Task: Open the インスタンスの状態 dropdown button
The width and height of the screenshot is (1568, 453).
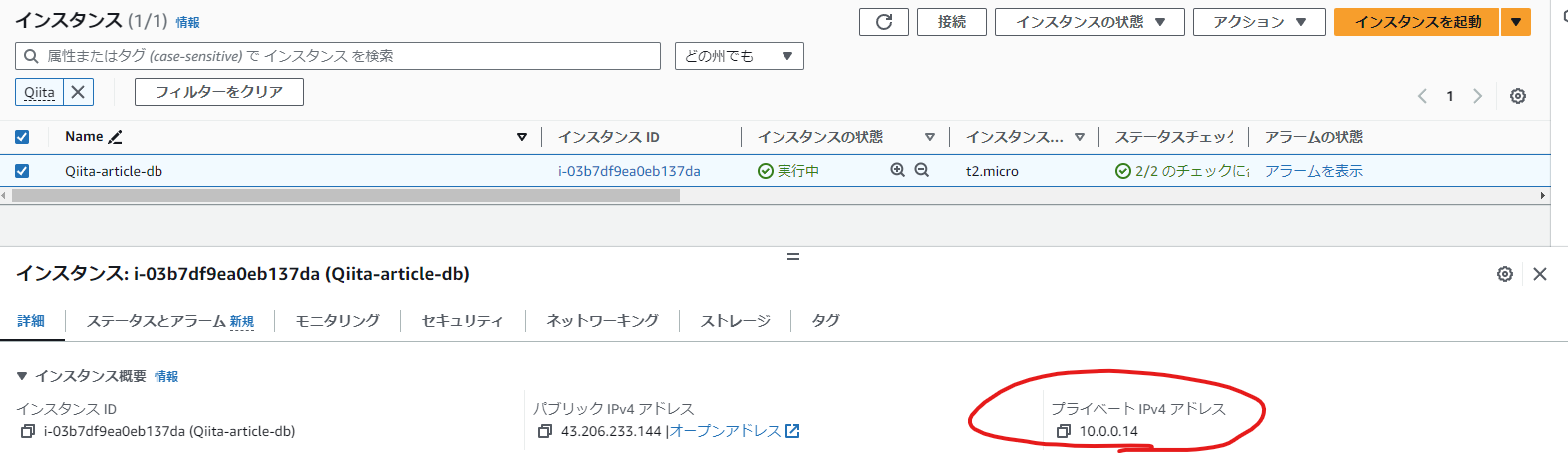Action: 1090,22
